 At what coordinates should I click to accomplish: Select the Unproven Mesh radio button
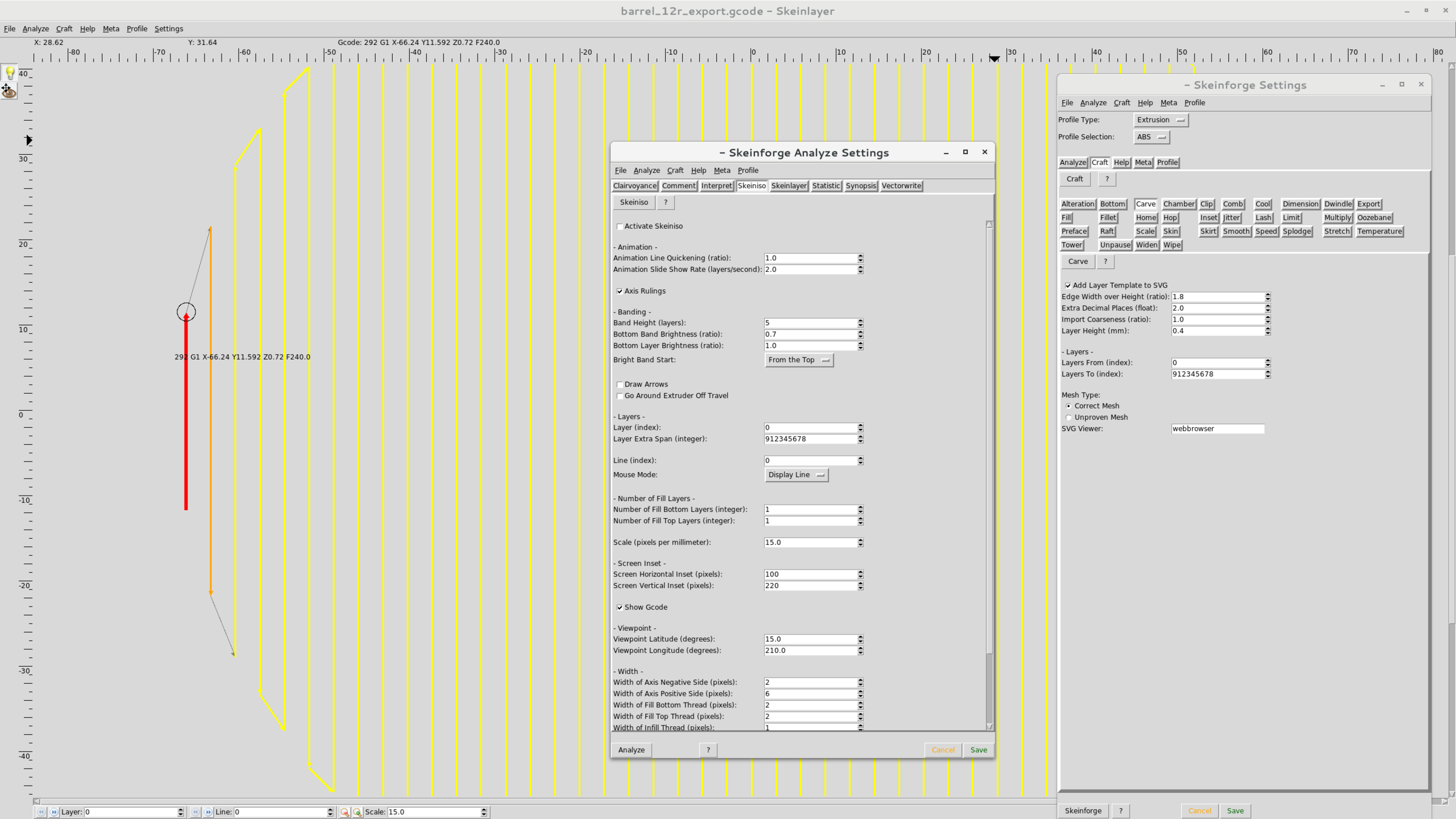(x=1068, y=417)
